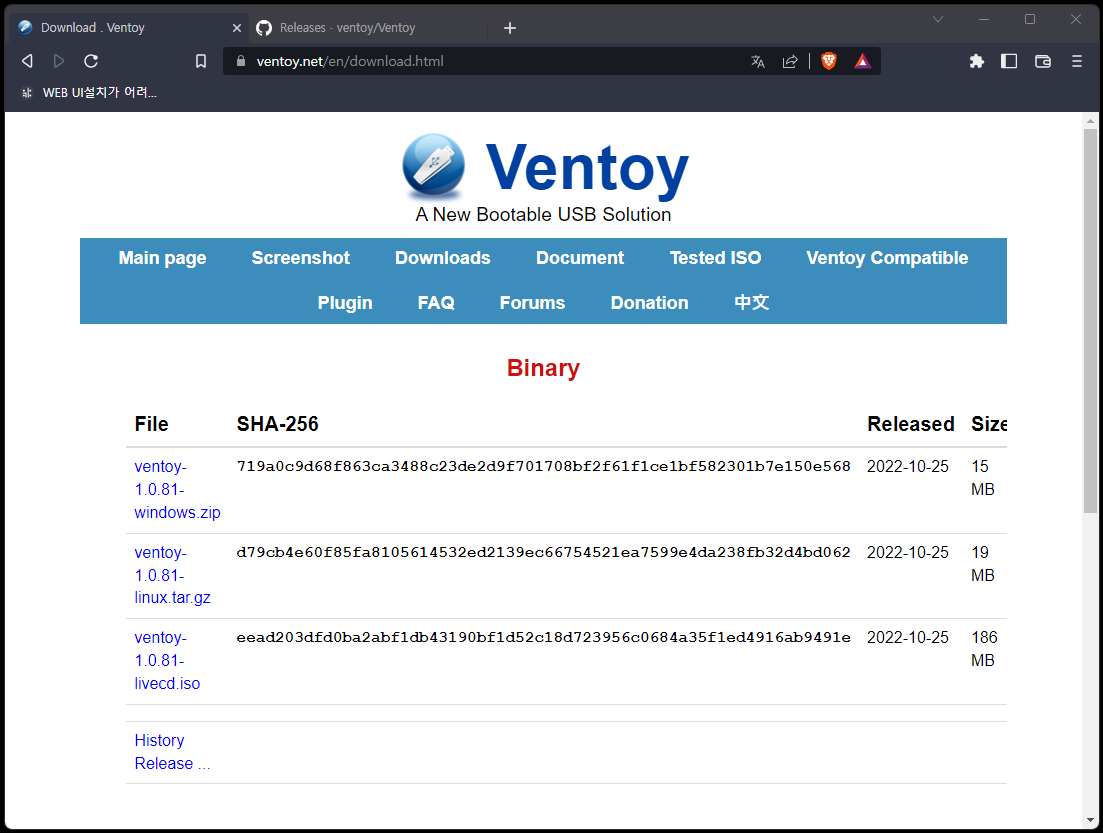This screenshot has width=1103, height=833.
Task: Open the Tested ISO menu item
Action: pyautogui.click(x=715, y=258)
